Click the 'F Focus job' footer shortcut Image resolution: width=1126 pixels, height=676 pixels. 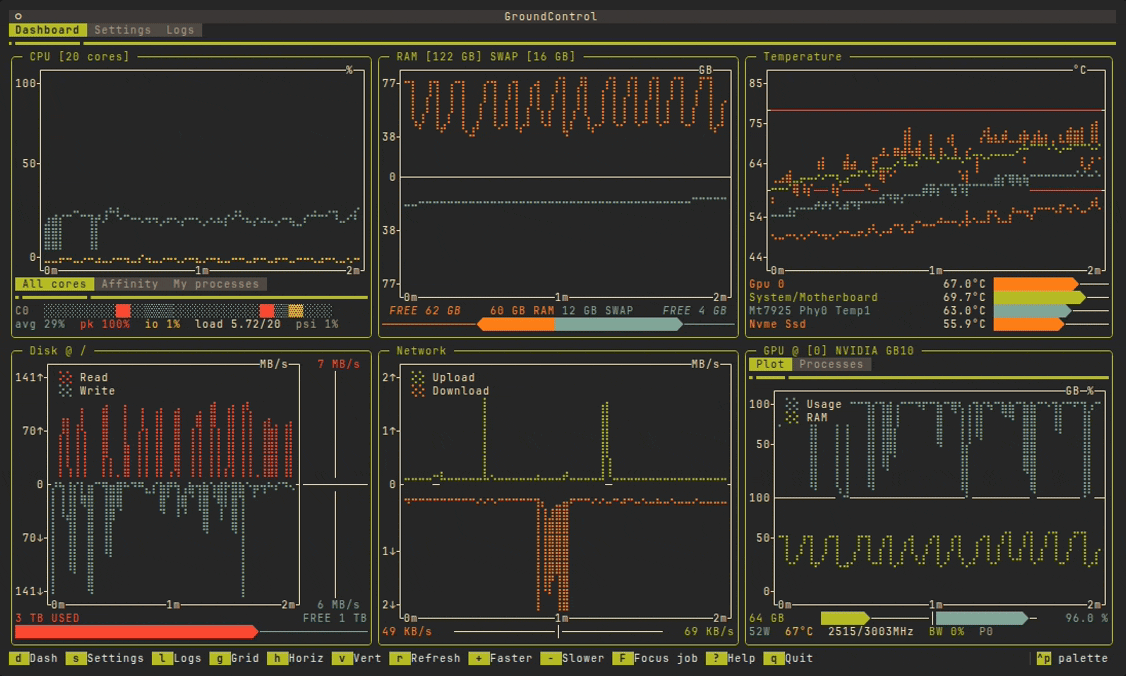[655, 658]
